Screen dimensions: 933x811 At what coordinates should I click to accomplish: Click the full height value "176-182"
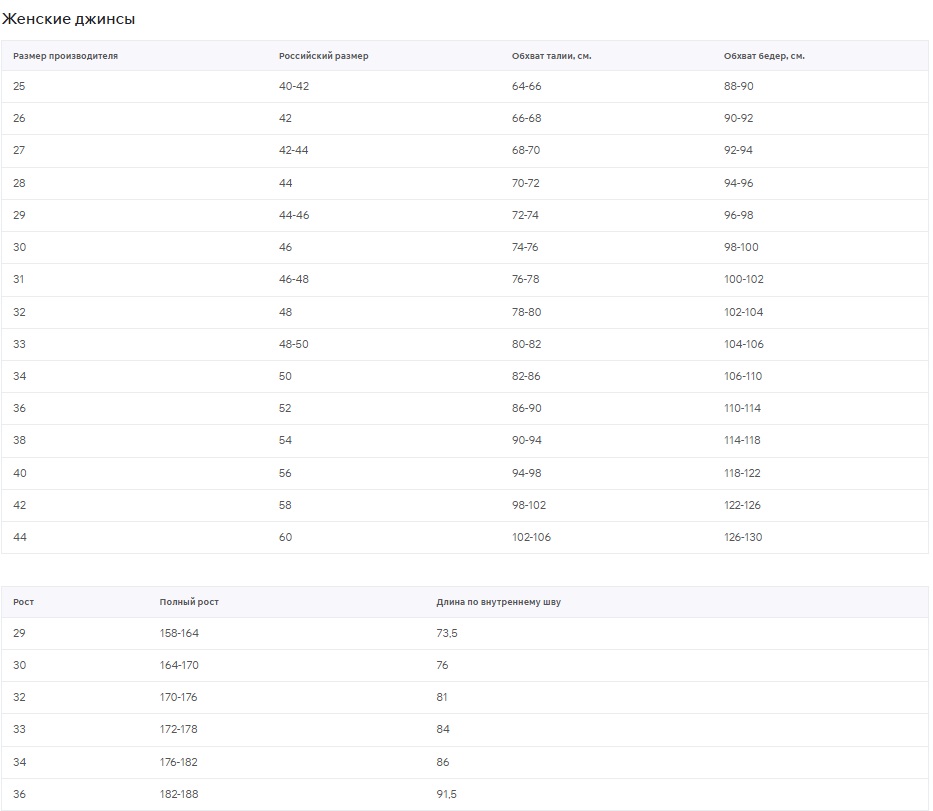coord(179,763)
